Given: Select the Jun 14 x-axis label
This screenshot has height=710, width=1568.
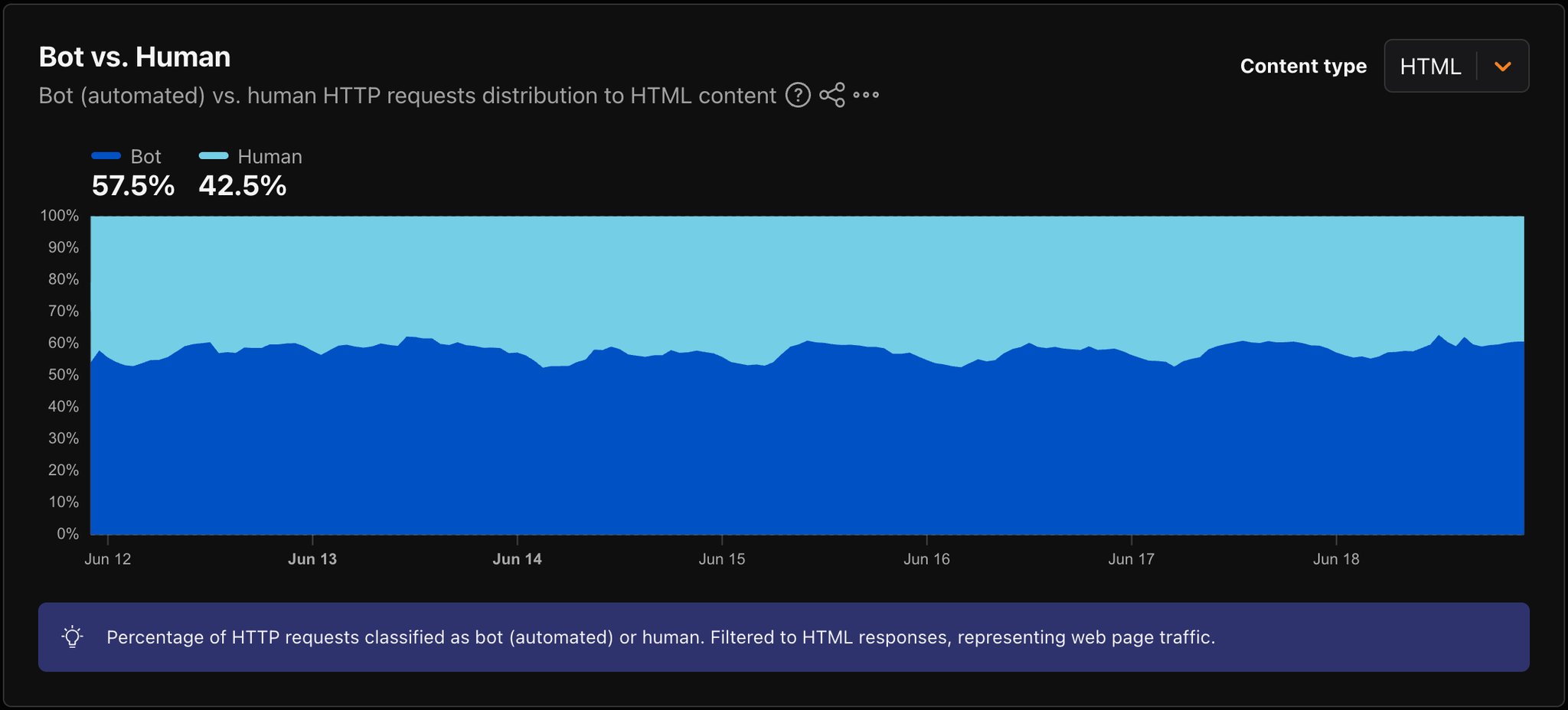Looking at the screenshot, I should tap(518, 559).
